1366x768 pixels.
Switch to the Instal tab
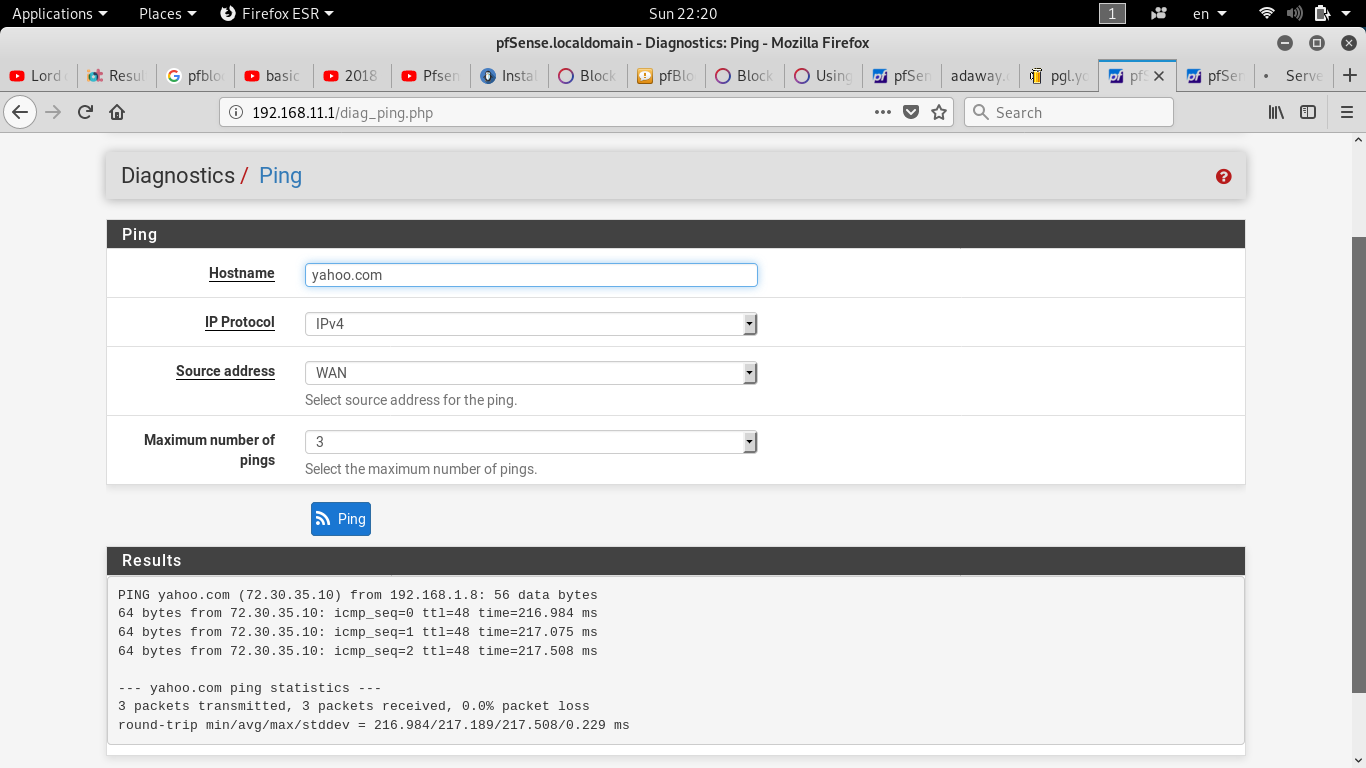coord(510,75)
